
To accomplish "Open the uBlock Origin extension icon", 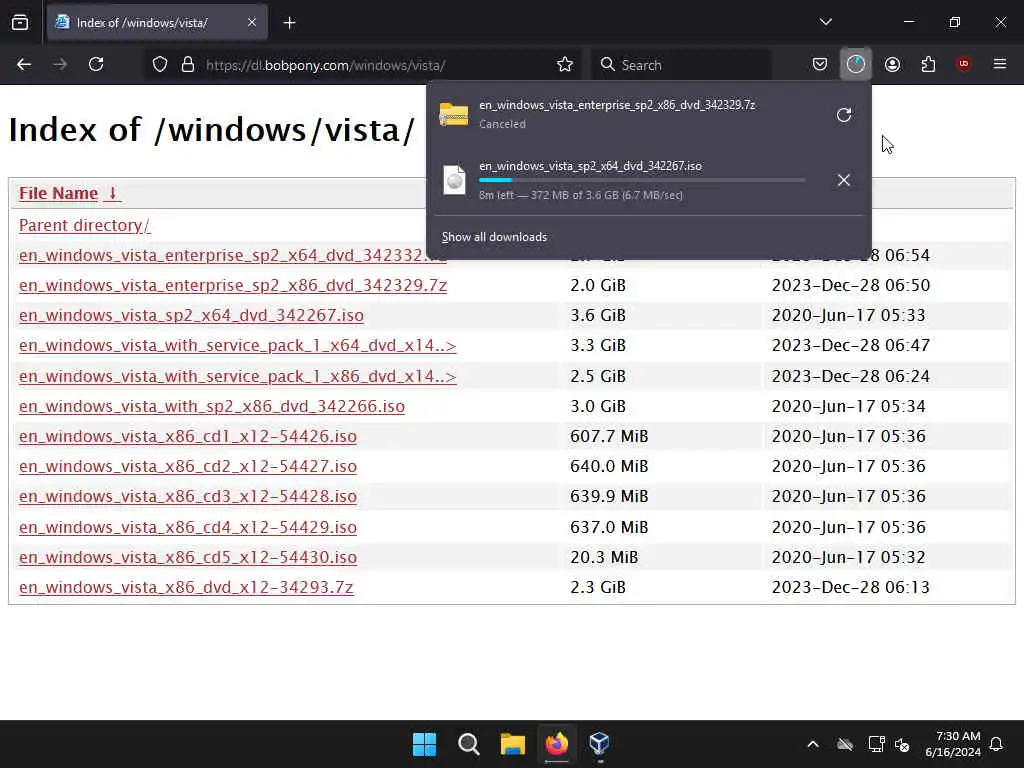I will point(963,64).
